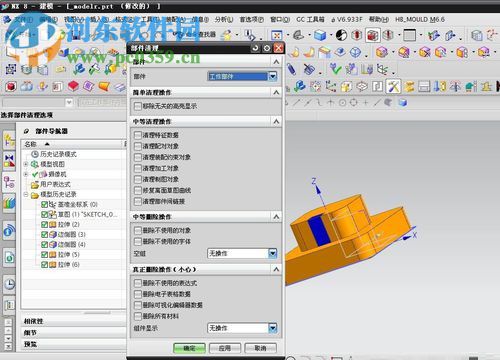Viewport: 500px width, 360px height.
Task: Click the circle curve icon in selection bar
Action: 342,102
